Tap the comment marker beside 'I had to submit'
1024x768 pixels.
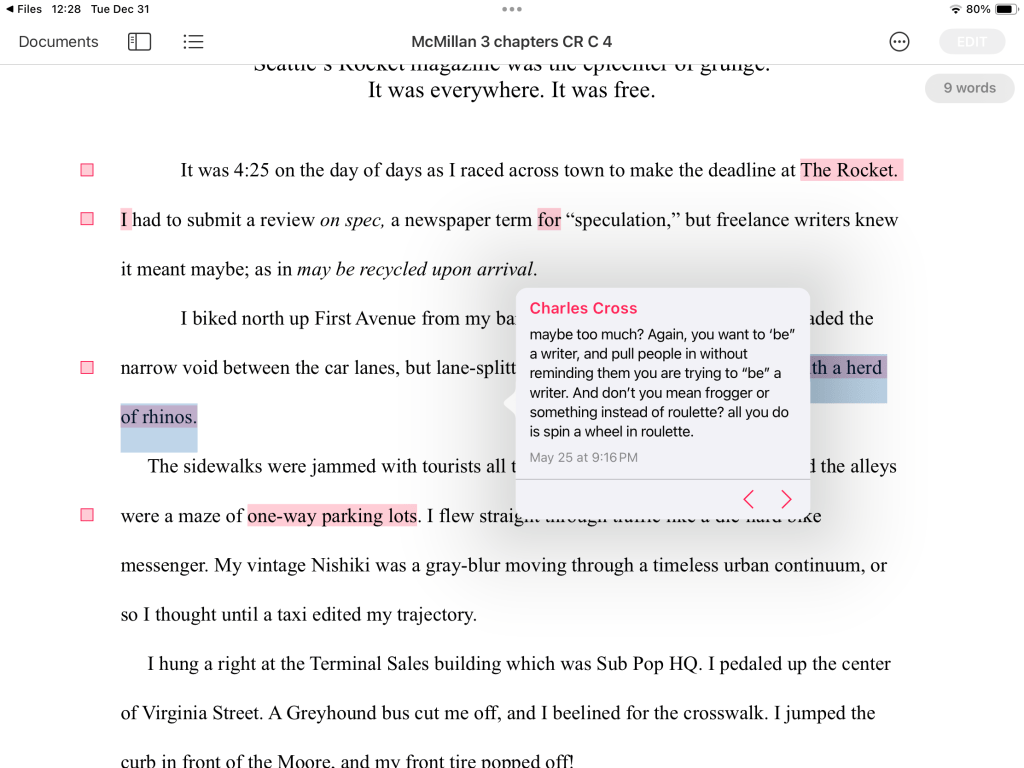click(87, 219)
